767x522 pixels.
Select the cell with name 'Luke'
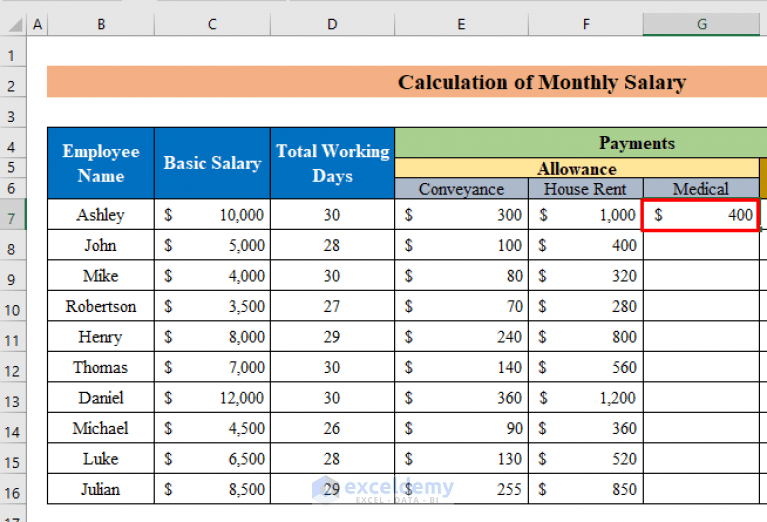tap(101, 458)
